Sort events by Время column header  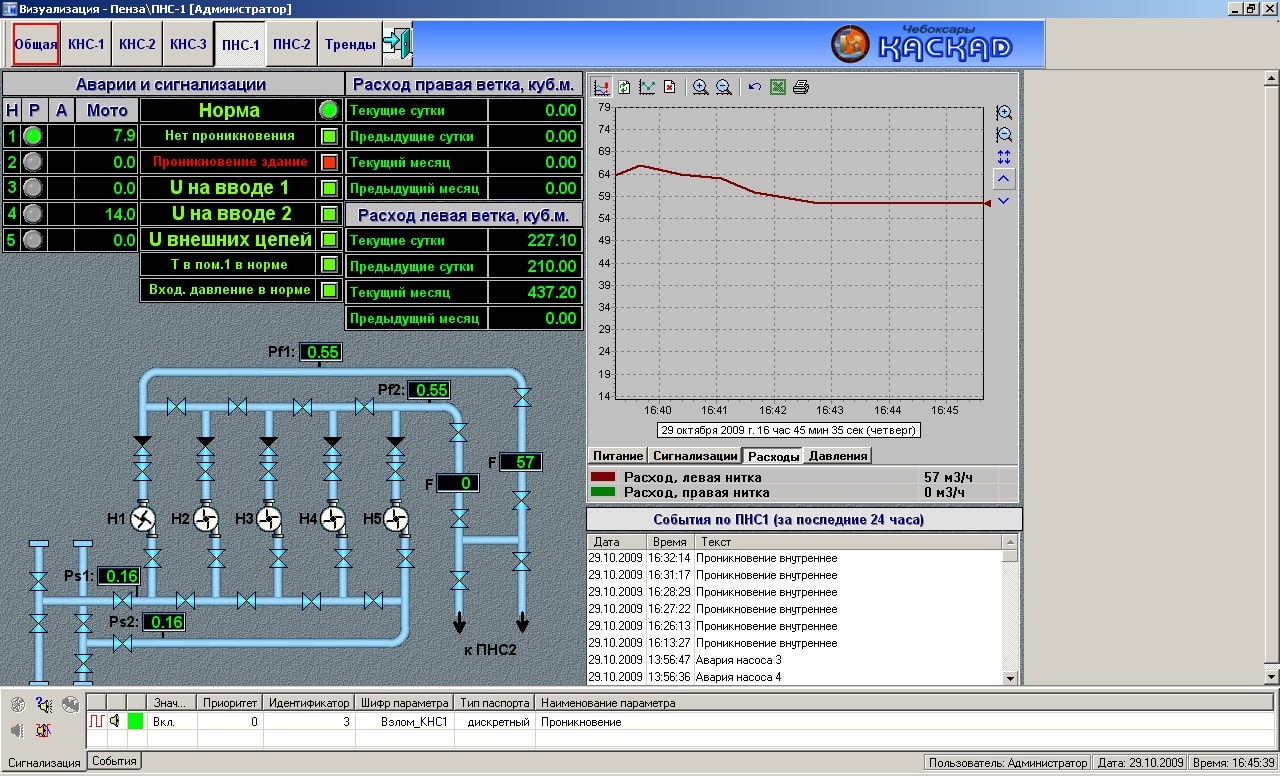tap(669, 542)
